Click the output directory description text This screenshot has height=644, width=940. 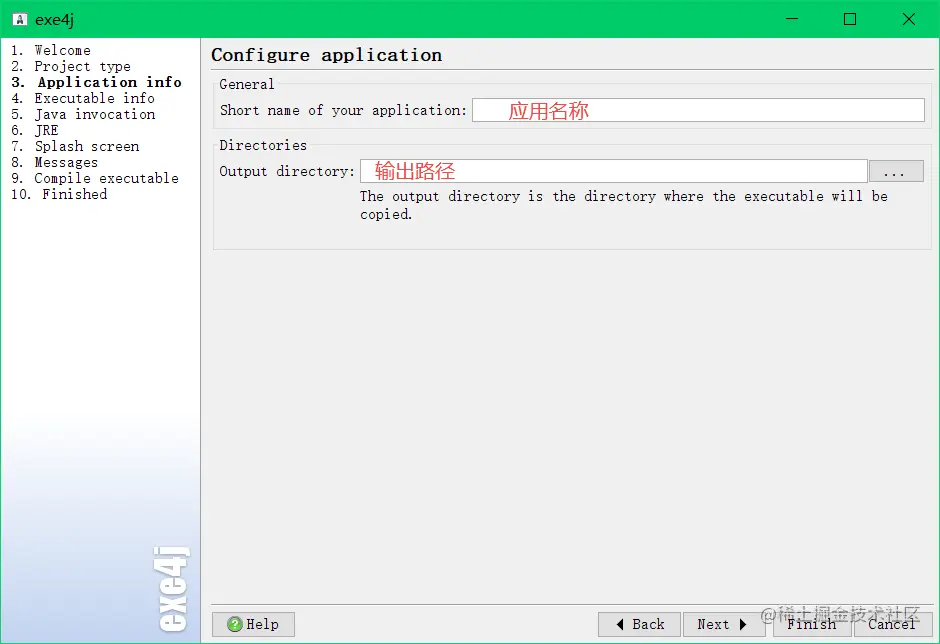(623, 205)
